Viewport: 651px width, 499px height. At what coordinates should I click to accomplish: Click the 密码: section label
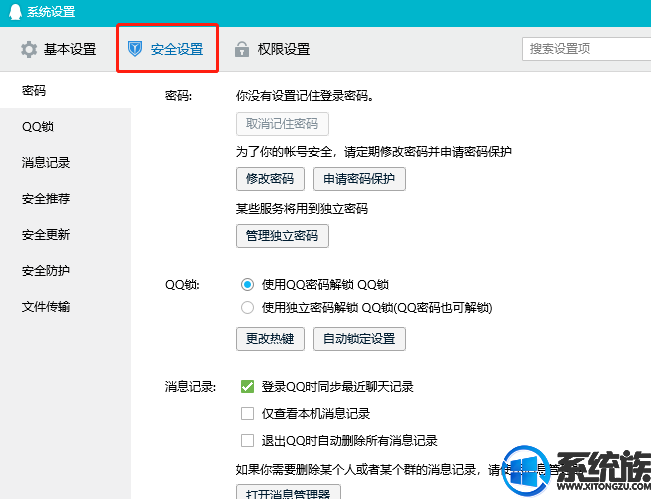click(x=179, y=96)
